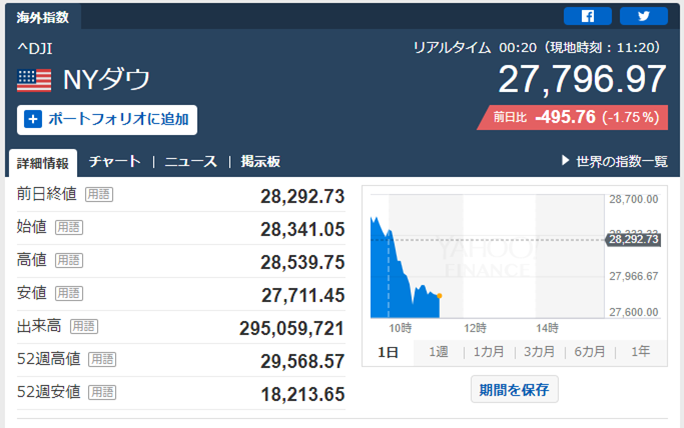Click the 12時 axis label on chart

[475, 328]
